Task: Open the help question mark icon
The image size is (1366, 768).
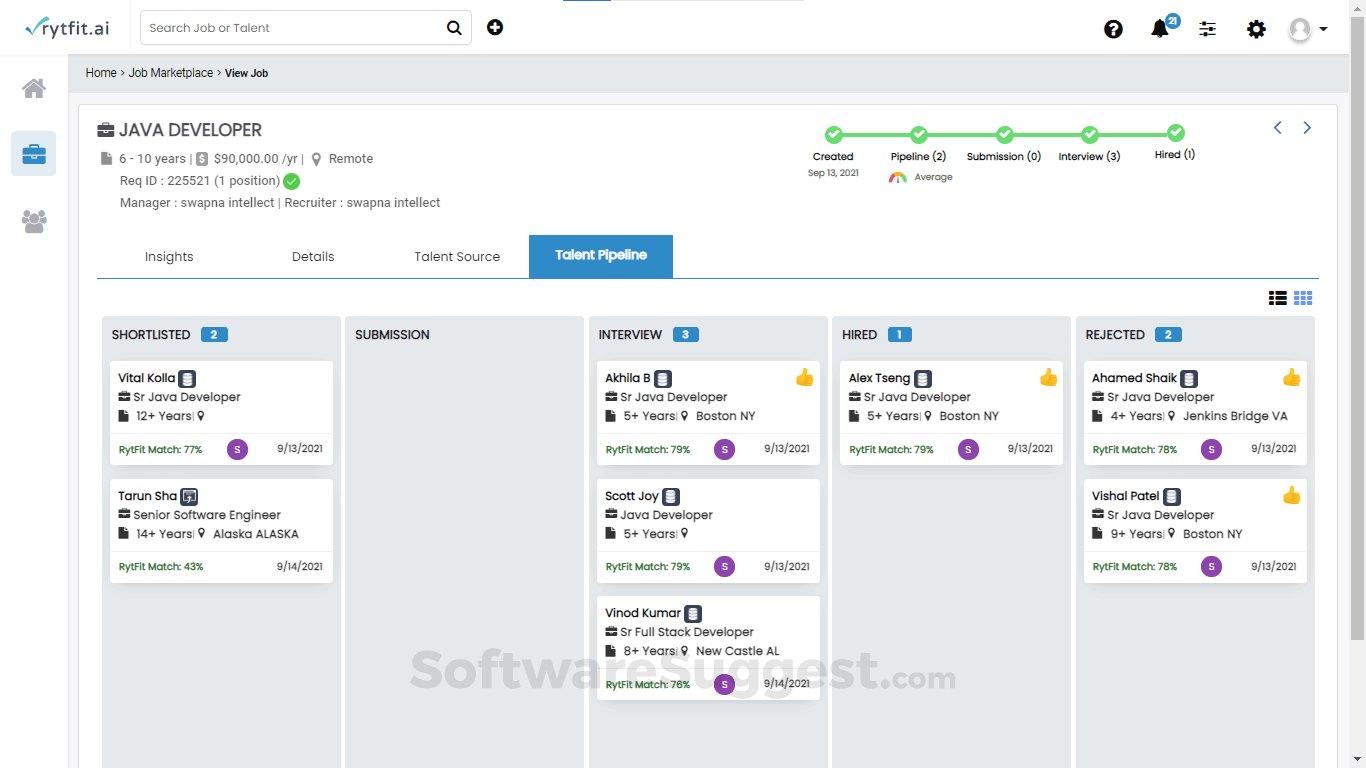Action: coord(1113,29)
